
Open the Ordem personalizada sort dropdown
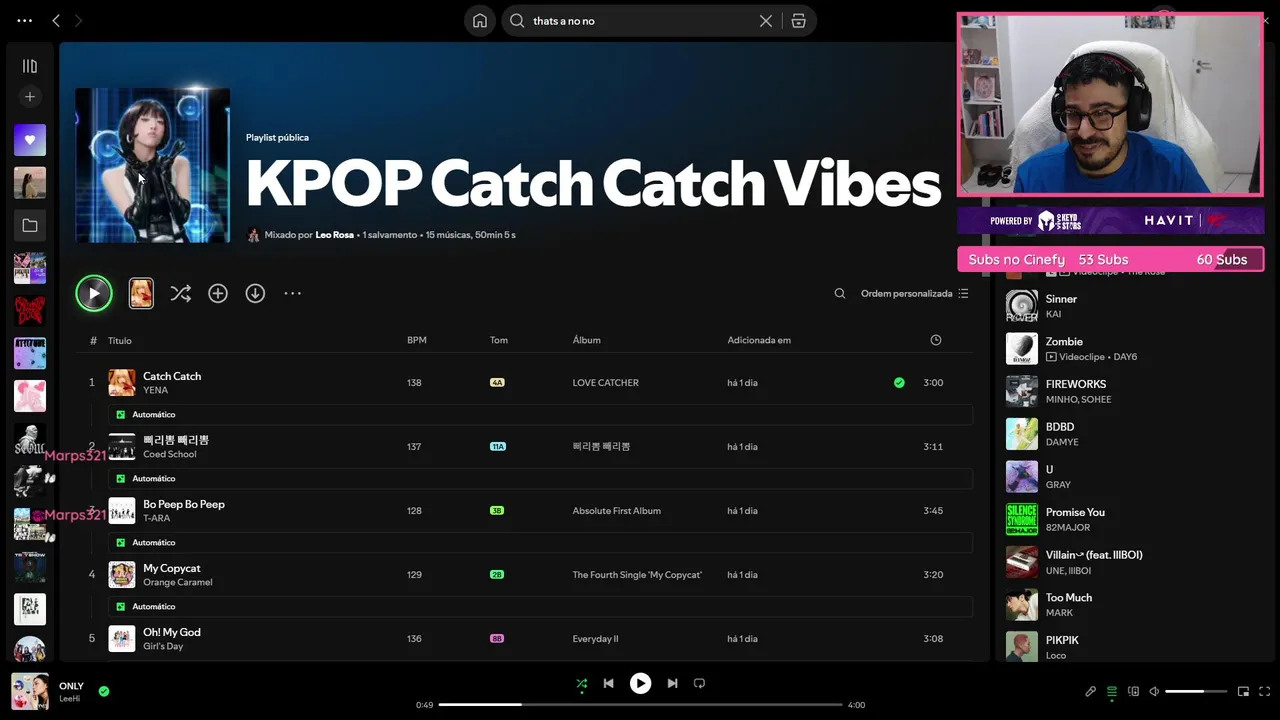[914, 293]
